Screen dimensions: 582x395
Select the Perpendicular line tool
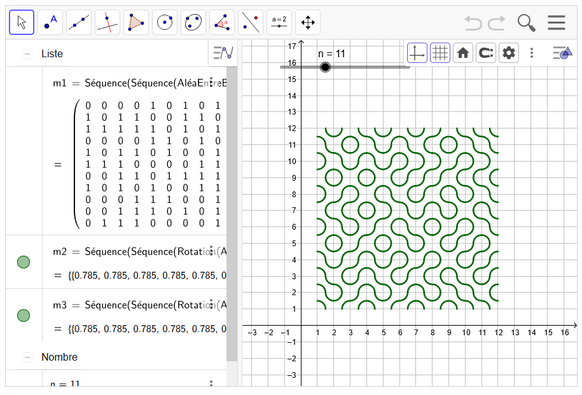(x=107, y=22)
